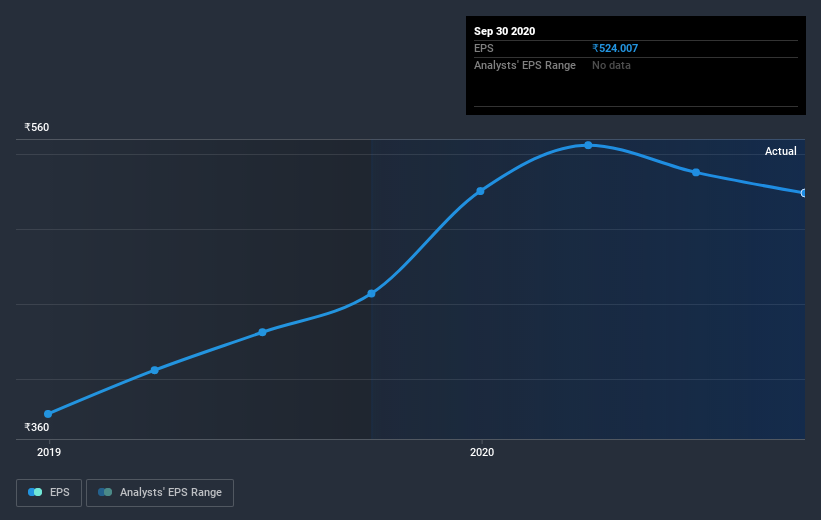This screenshot has height=520, width=821.
Task: Select the EPS data point at the shaded region start
Action: point(371,293)
